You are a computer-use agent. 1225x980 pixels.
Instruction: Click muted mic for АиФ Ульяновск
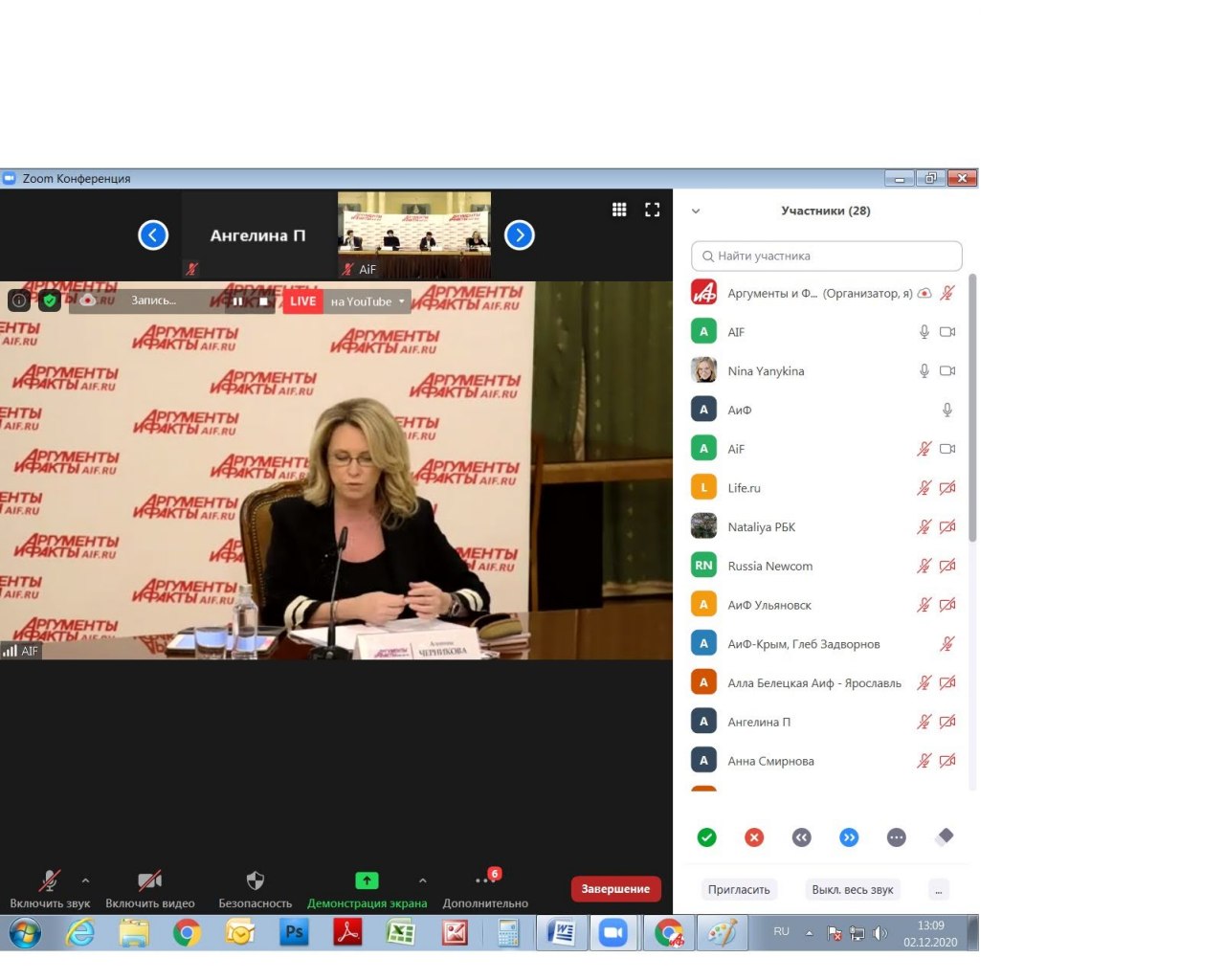pyautogui.click(x=924, y=605)
